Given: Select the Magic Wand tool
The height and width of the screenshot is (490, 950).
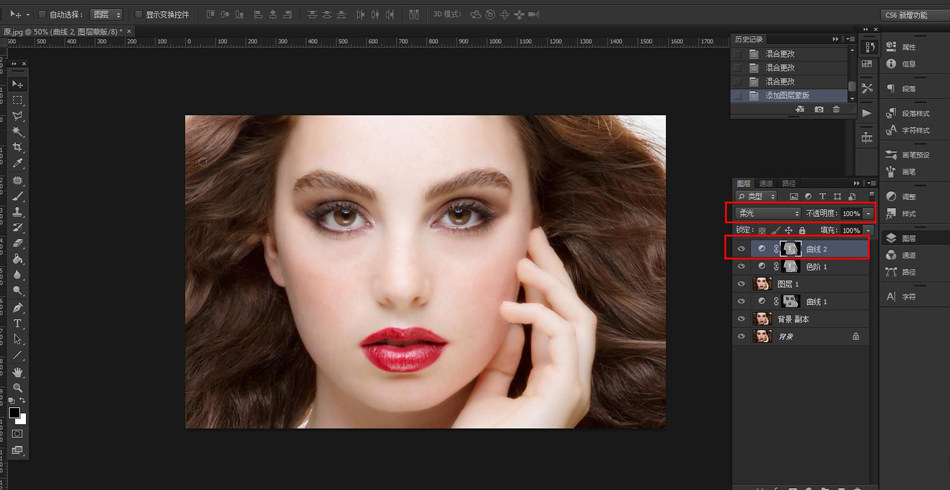Looking at the screenshot, I should tap(18, 131).
